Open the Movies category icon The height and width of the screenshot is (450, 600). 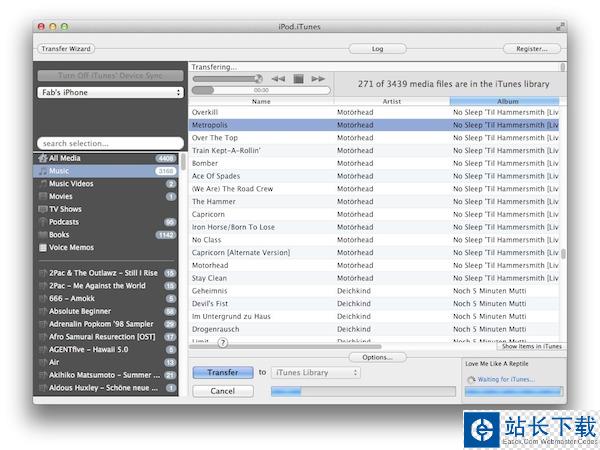click(42, 197)
